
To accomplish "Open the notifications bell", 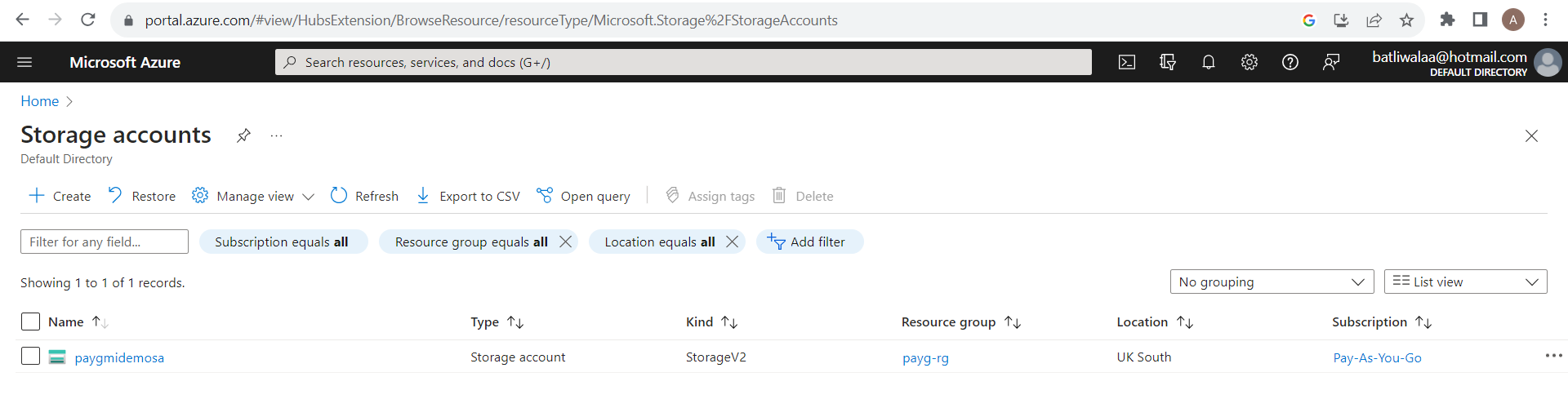I will pyautogui.click(x=1209, y=63).
